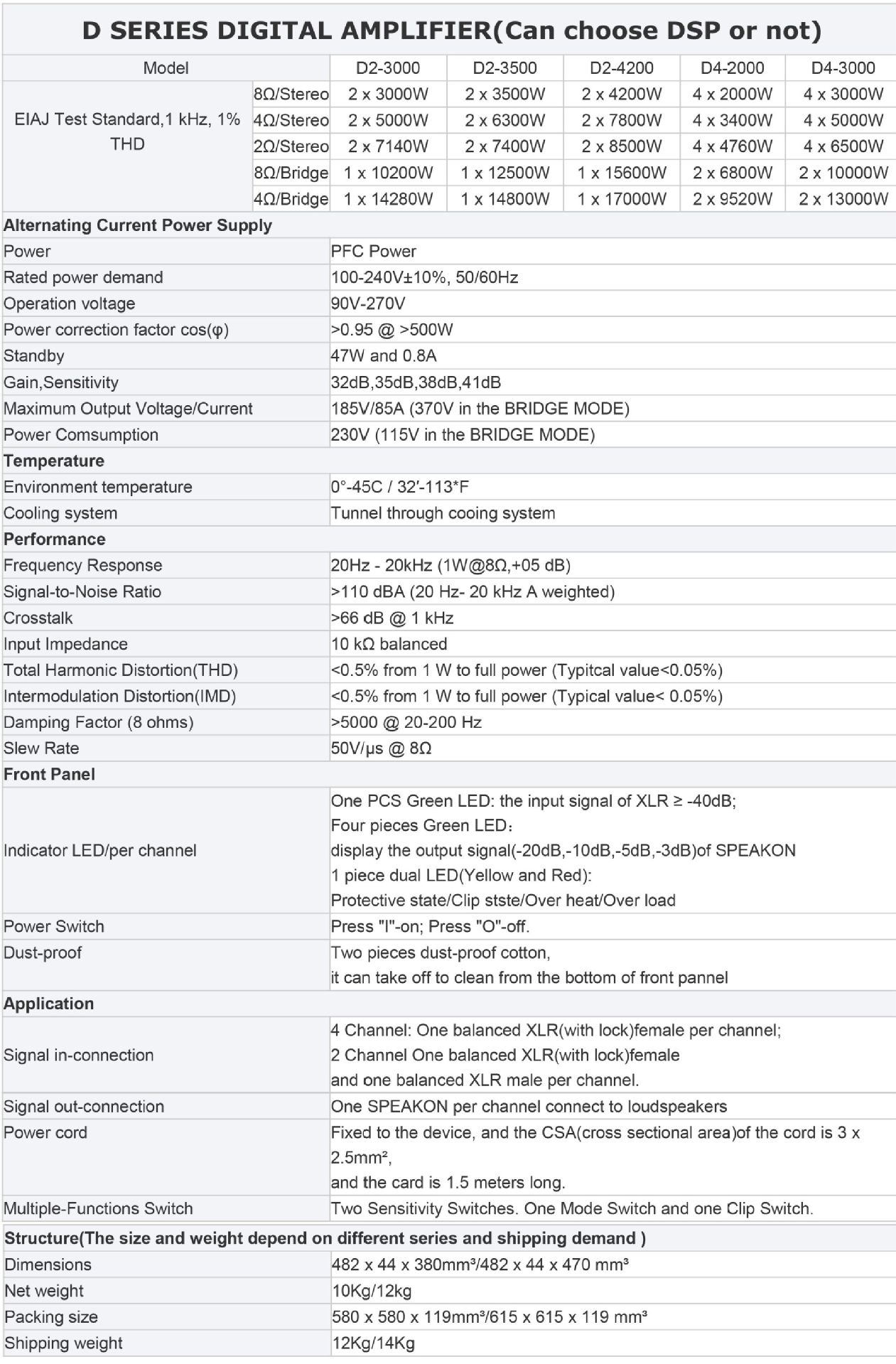Click the Application section heading

pos(48,1004)
